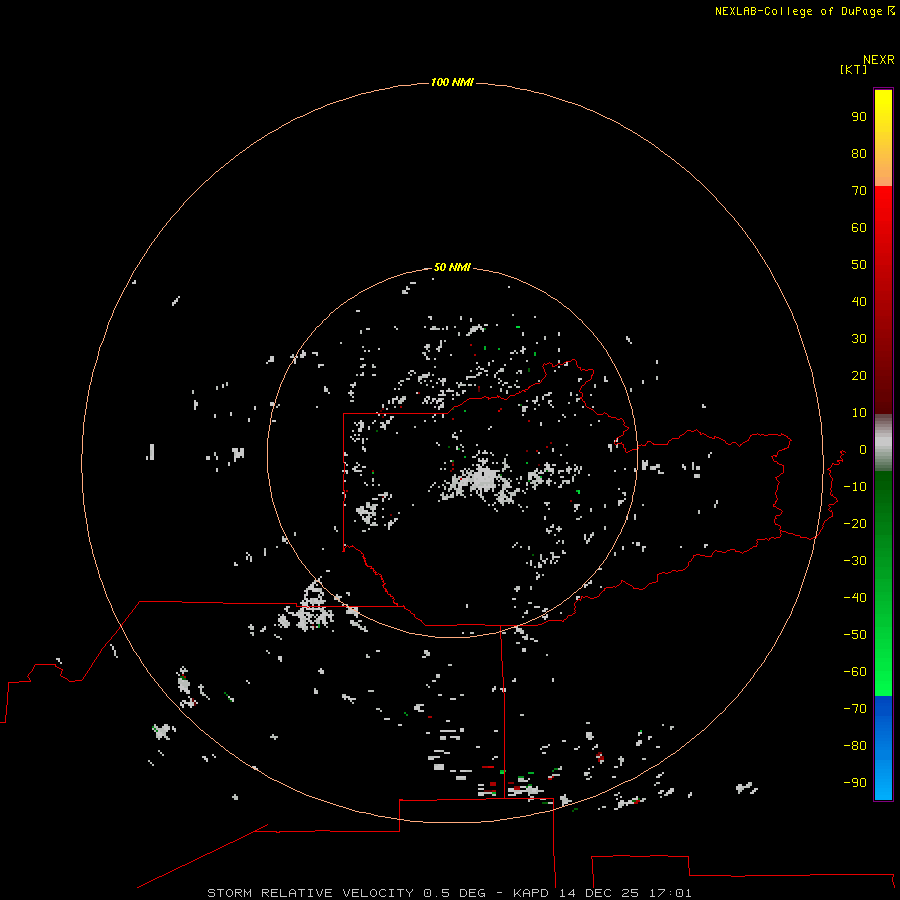Click the NEXLAB-College of DuPage watermark text
This screenshot has height=900, width=900.
click(798, 11)
